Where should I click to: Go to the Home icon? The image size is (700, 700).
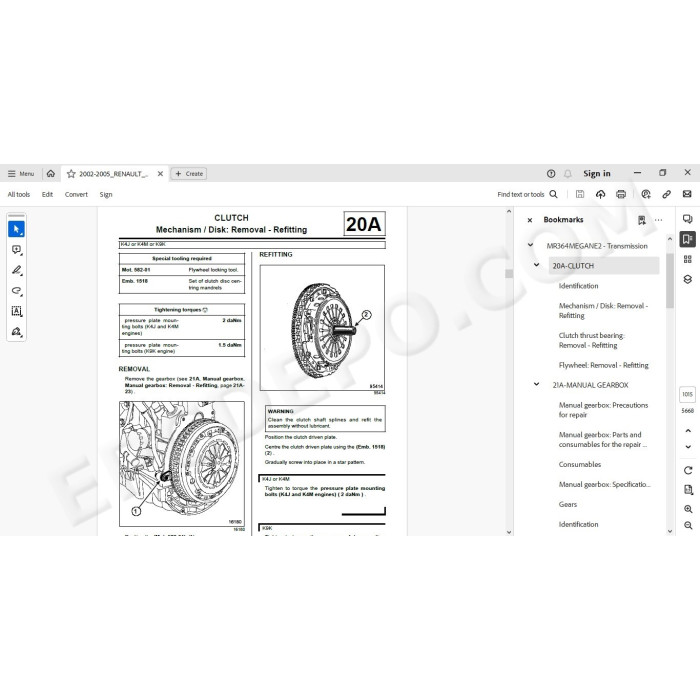[51, 174]
